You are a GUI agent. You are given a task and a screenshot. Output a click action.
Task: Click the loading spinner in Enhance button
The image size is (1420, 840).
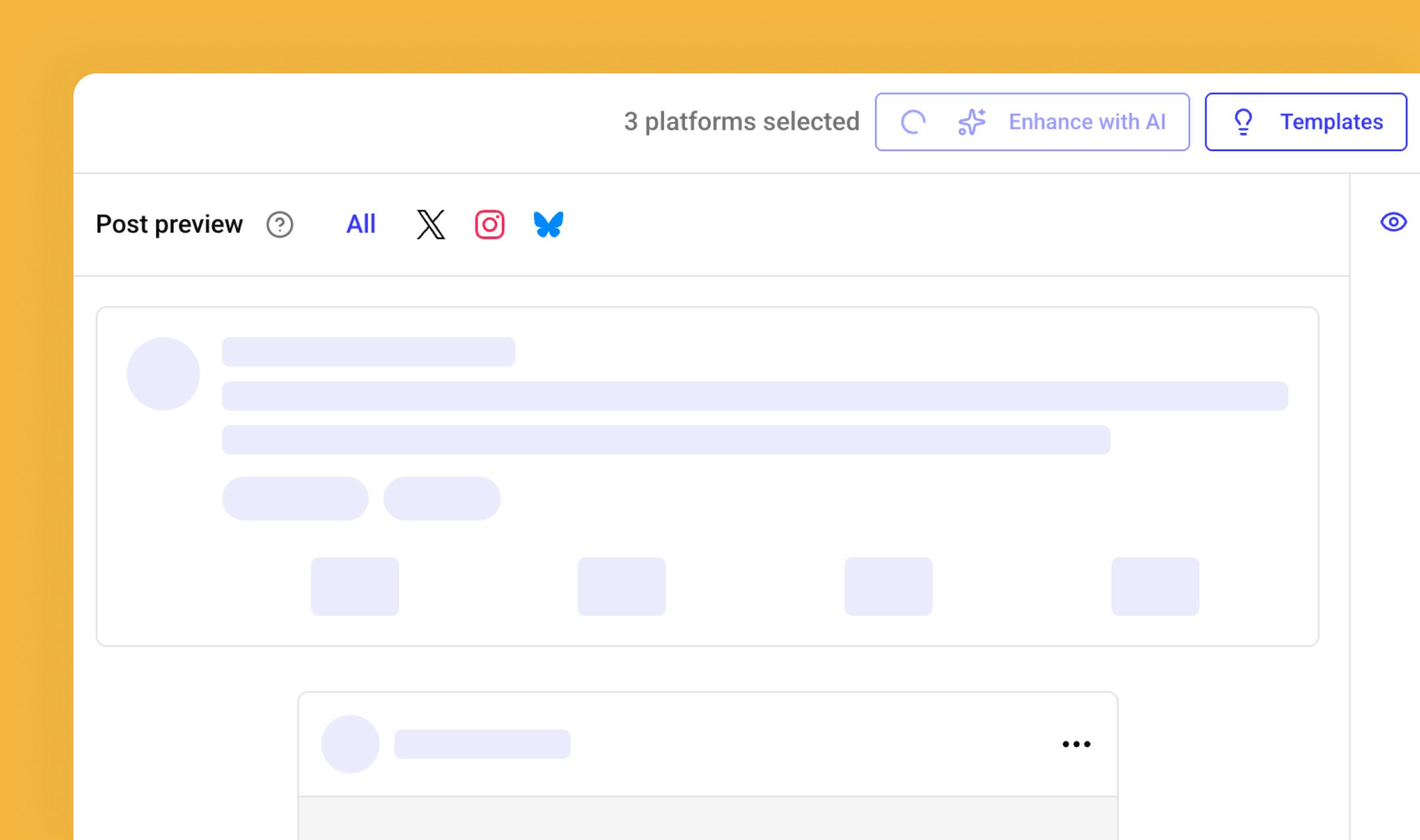[x=913, y=122]
